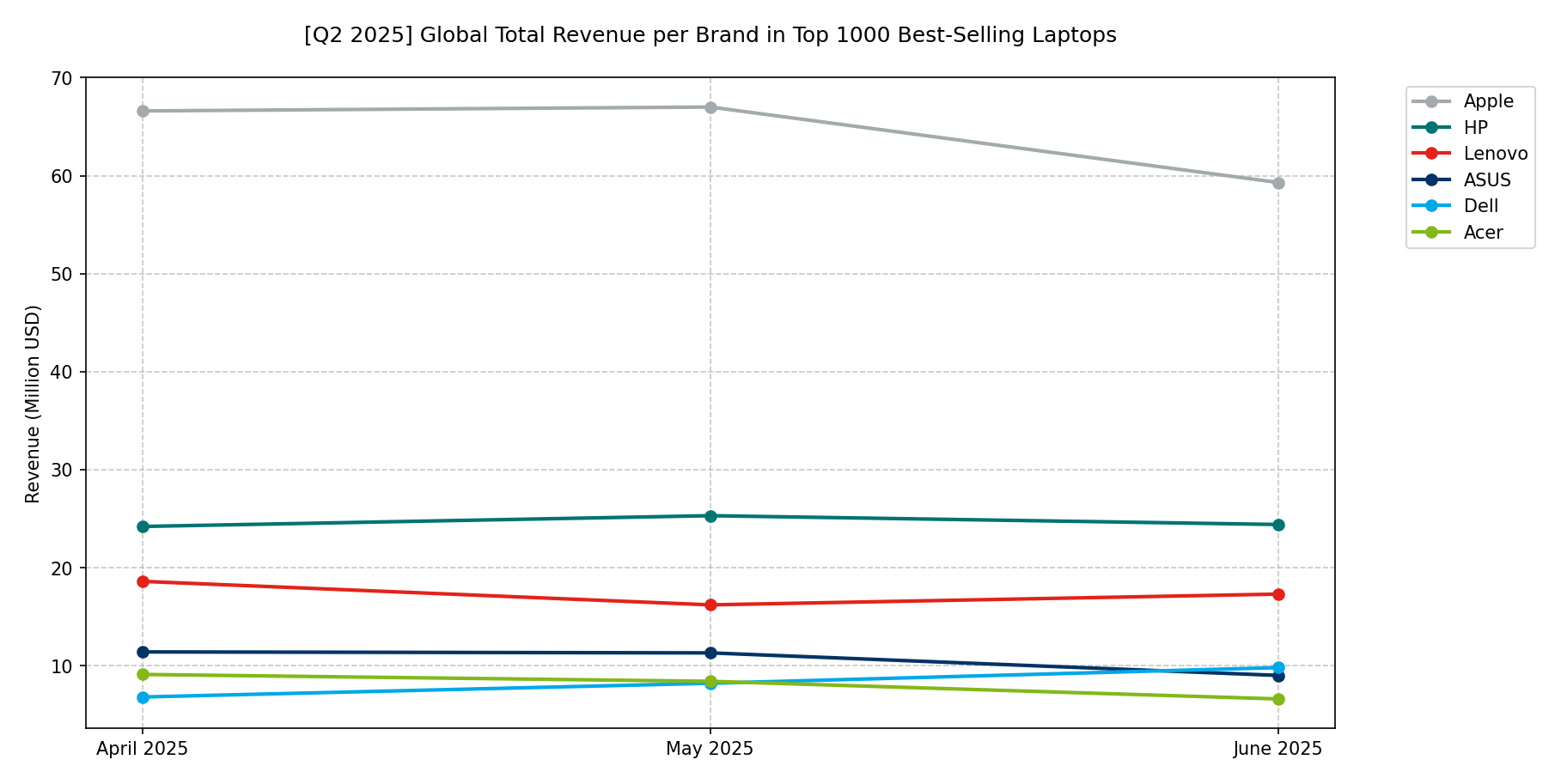Select Dell's April 2025 data point
This screenshot has height=784, width=1561.
[143, 697]
